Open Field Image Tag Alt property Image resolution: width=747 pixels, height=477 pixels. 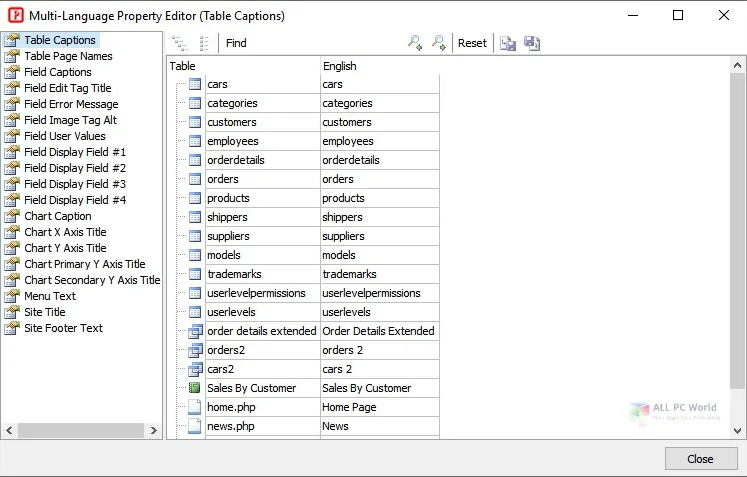(71, 120)
